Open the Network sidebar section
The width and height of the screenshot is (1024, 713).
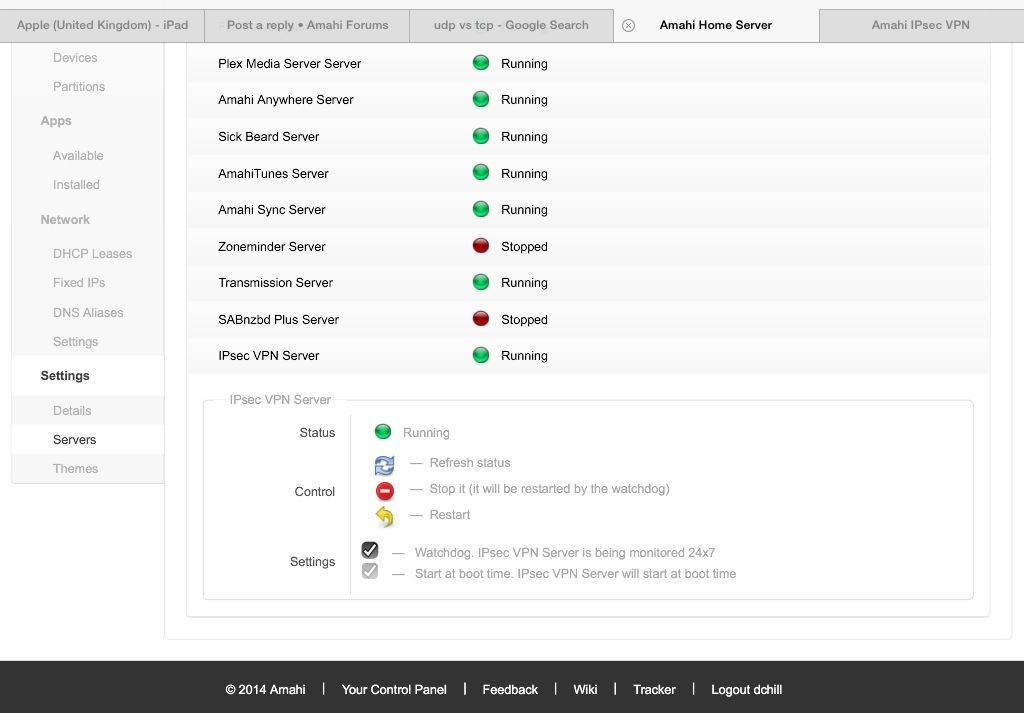[65, 219]
